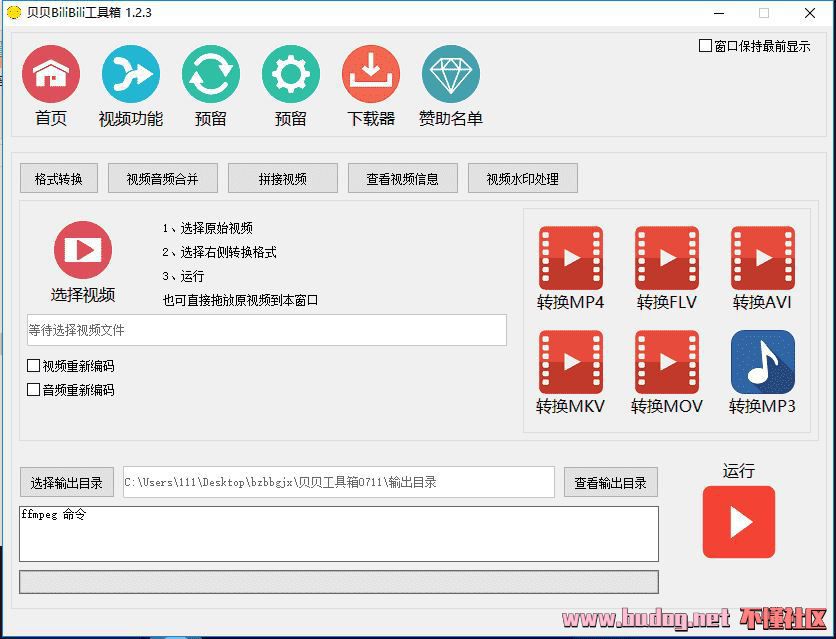Choose the 转换AVI format icon
836x639 pixels.
(x=763, y=258)
